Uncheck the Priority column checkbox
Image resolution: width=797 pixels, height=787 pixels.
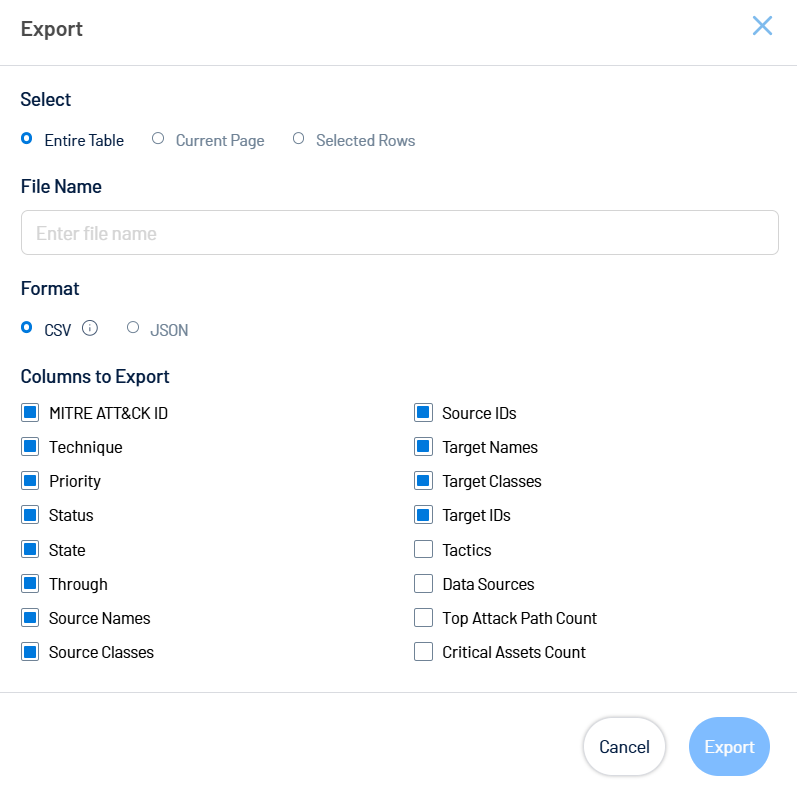(x=30, y=481)
